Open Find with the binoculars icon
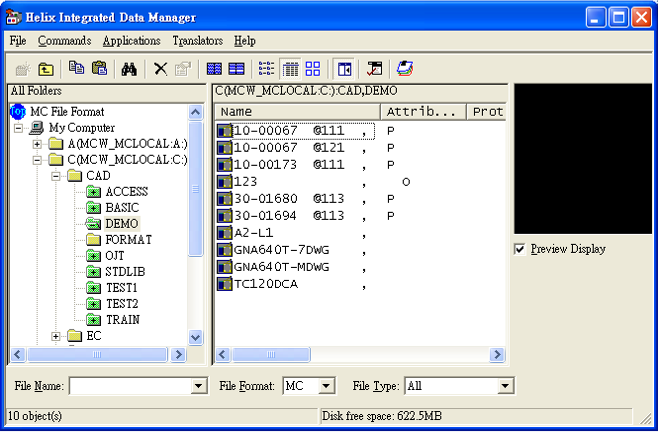The width and height of the screenshot is (658, 432). pos(129,69)
